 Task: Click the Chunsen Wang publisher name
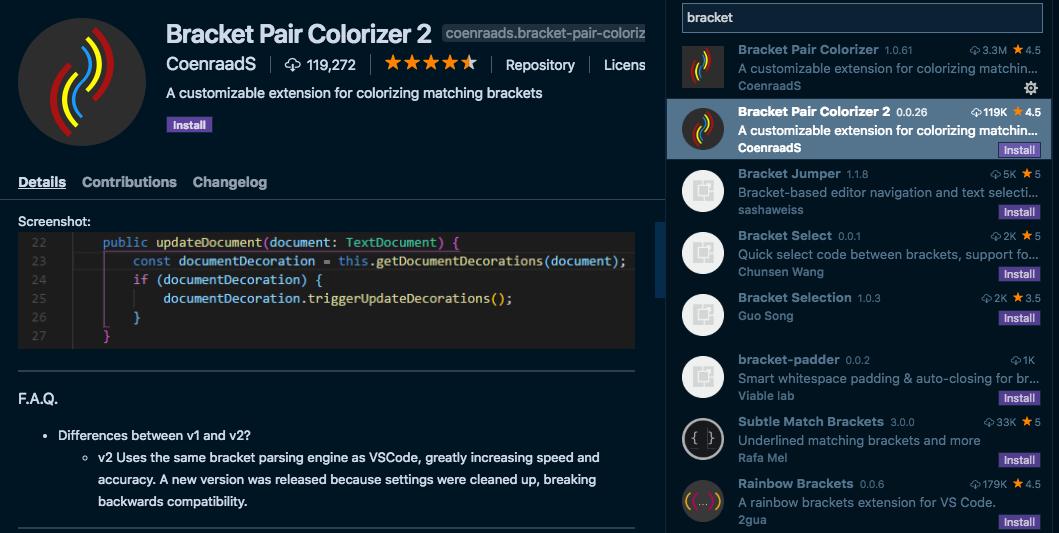(x=781, y=272)
